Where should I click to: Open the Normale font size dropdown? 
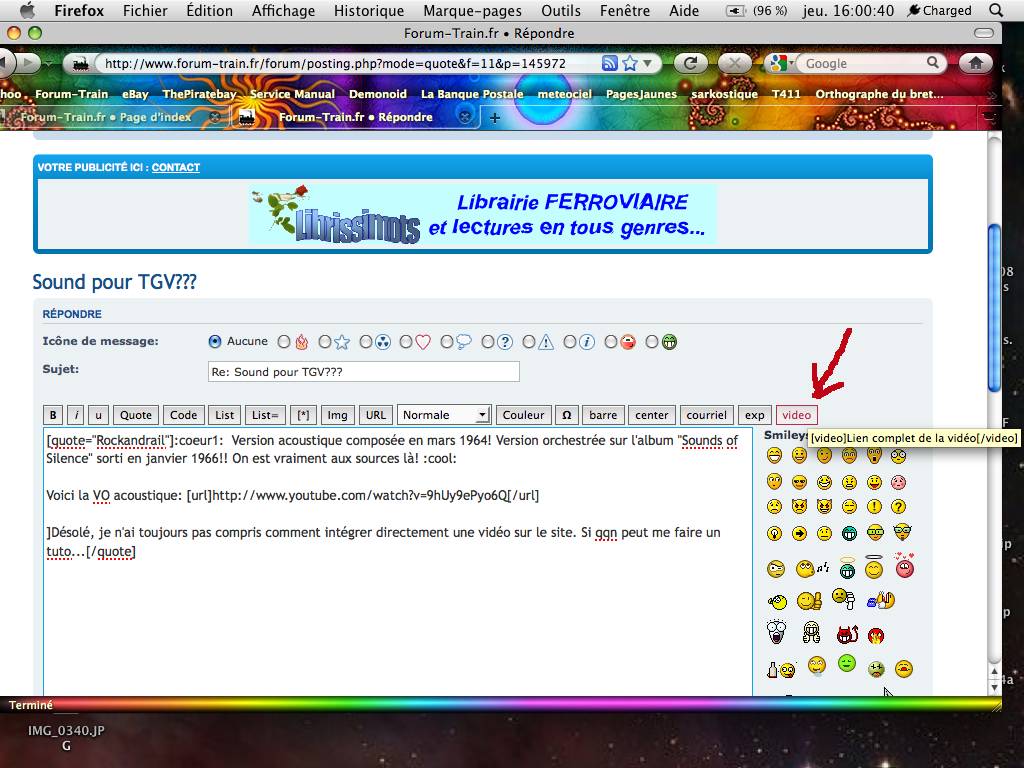coord(444,415)
